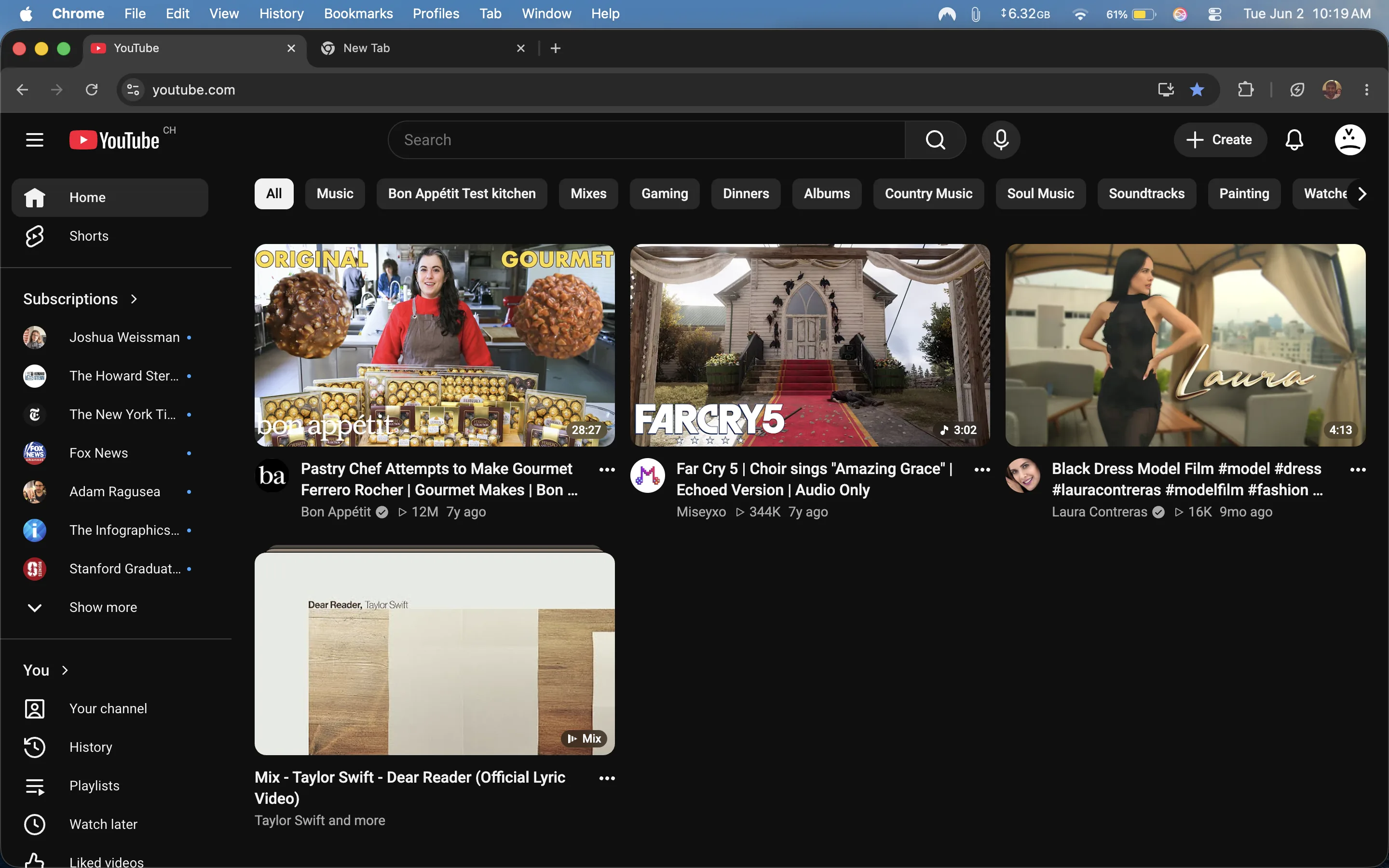The image size is (1389, 868).
Task: Select the Soundtracks filter chip
Action: [x=1146, y=194]
